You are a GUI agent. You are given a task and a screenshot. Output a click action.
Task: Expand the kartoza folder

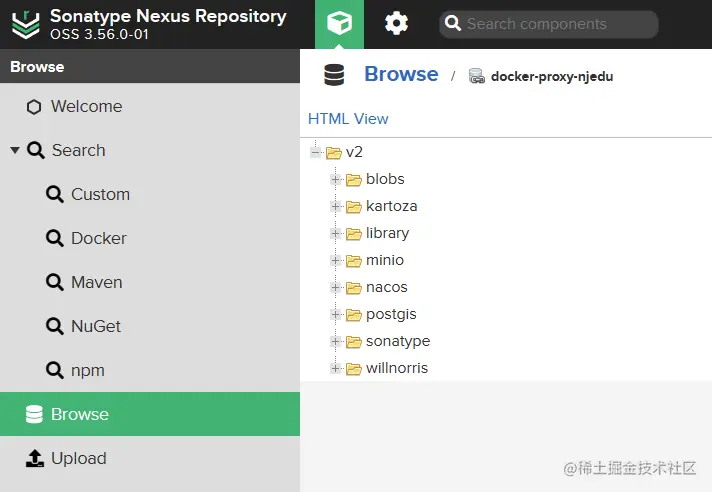click(336, 207)
